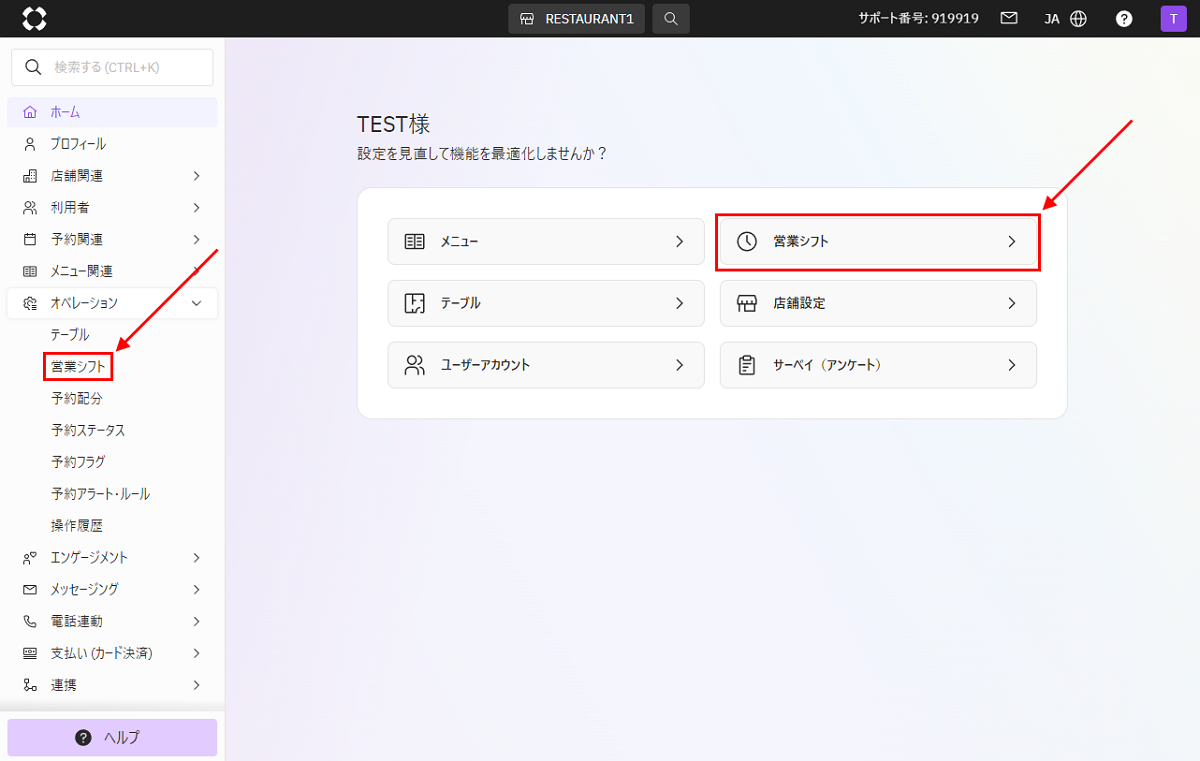The width and height of the screenshot is (1200, 761).
Task: Click the メニュー card button
Action: [x=546, y=241]
